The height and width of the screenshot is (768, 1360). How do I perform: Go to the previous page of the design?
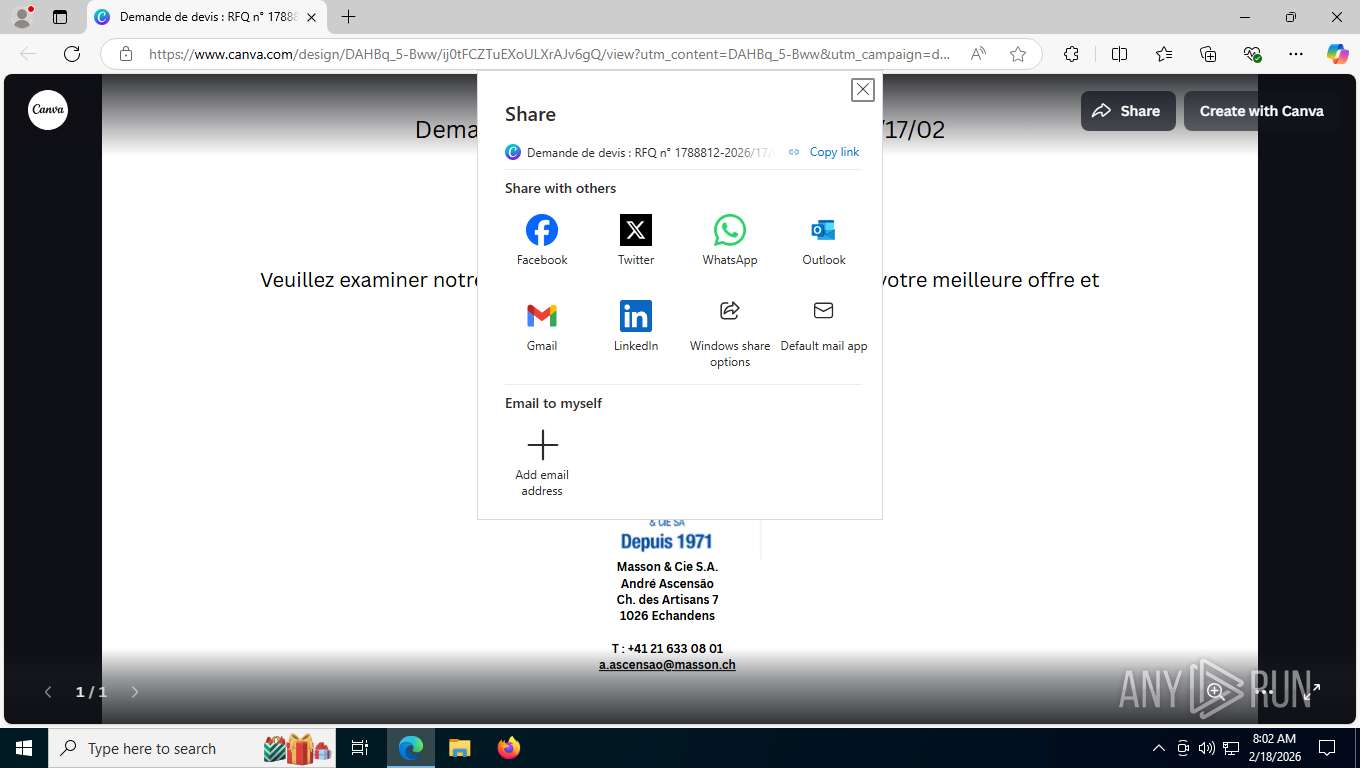[48, 692]
